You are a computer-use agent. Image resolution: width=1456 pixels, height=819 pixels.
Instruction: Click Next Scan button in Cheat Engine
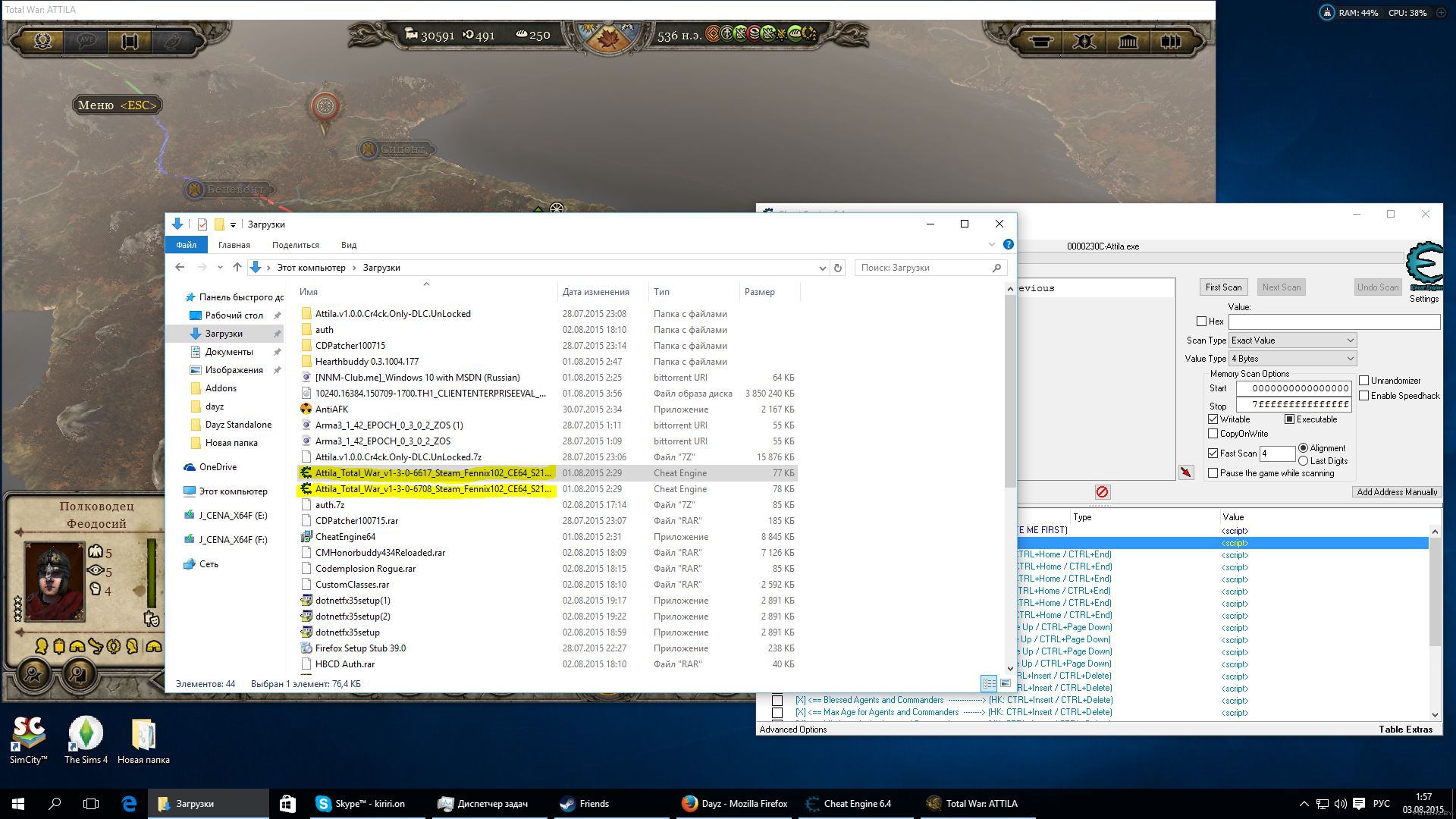tap(1281, 287)
